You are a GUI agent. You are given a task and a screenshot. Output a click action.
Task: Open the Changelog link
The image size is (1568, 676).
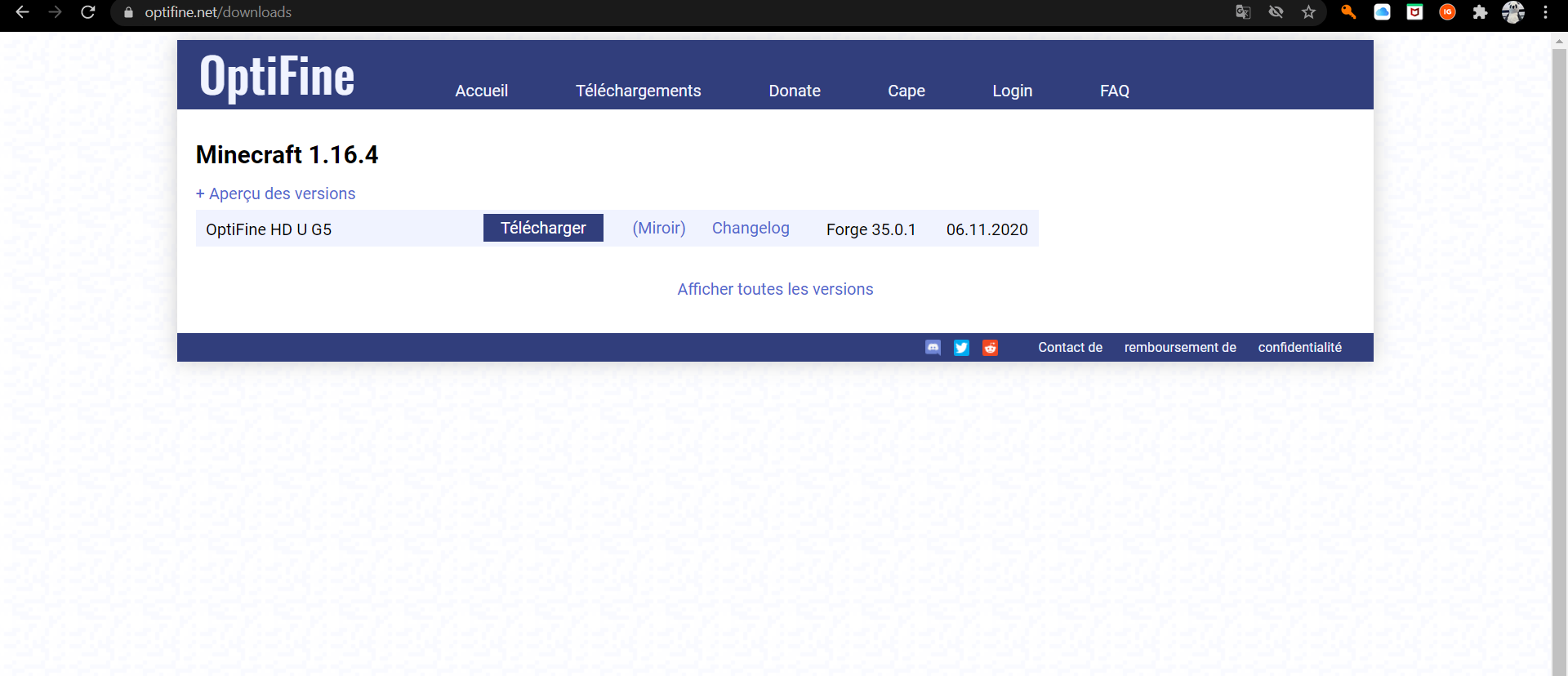tap(751, 228)
